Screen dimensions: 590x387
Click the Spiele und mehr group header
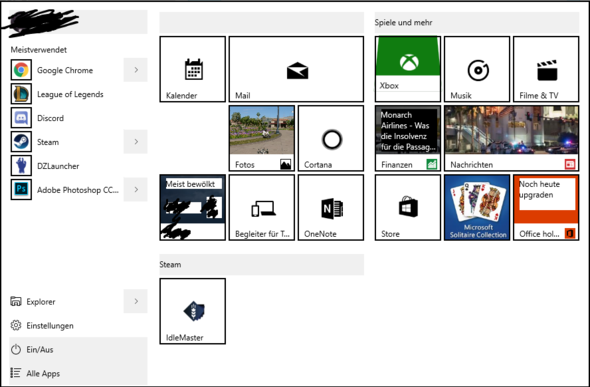pyautogui.click(x=477, y=23)
